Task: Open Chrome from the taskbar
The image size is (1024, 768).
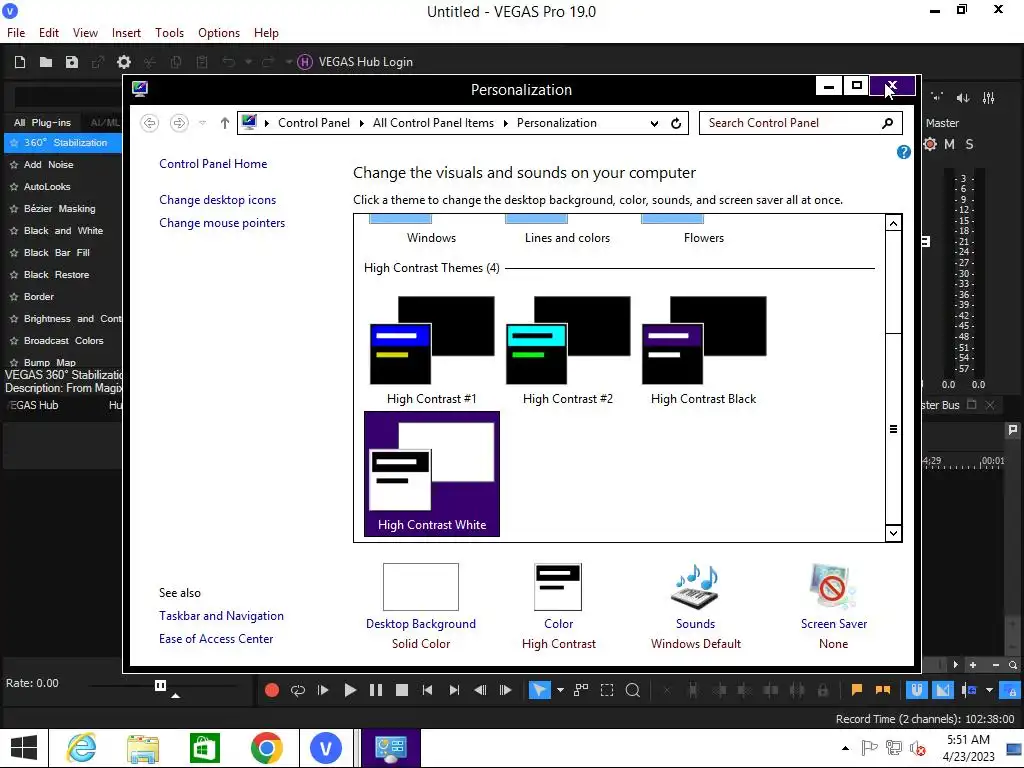Action: 266,748
